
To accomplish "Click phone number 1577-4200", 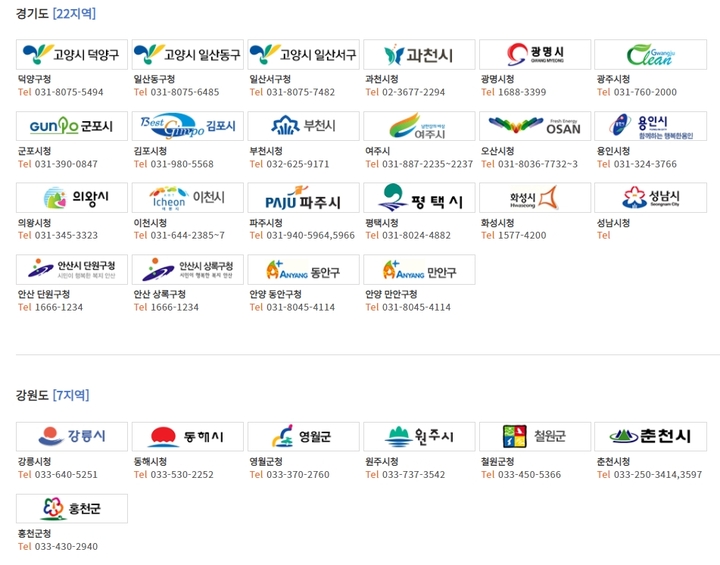I will (x=522, y=236).
